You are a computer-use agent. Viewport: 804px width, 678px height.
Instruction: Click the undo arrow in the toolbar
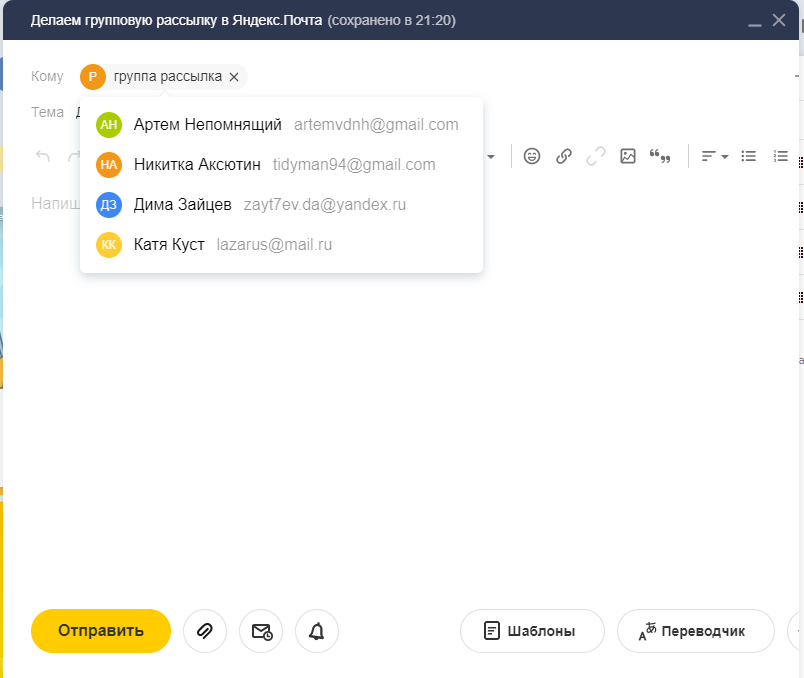[x=43, y=156]
